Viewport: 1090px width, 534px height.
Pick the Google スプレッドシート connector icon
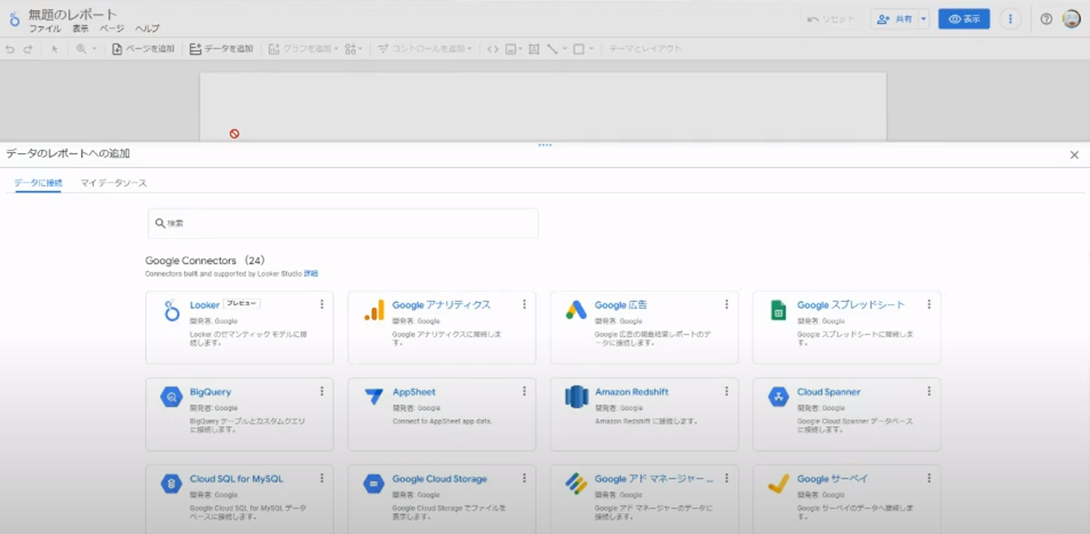[x=778, y=311]
